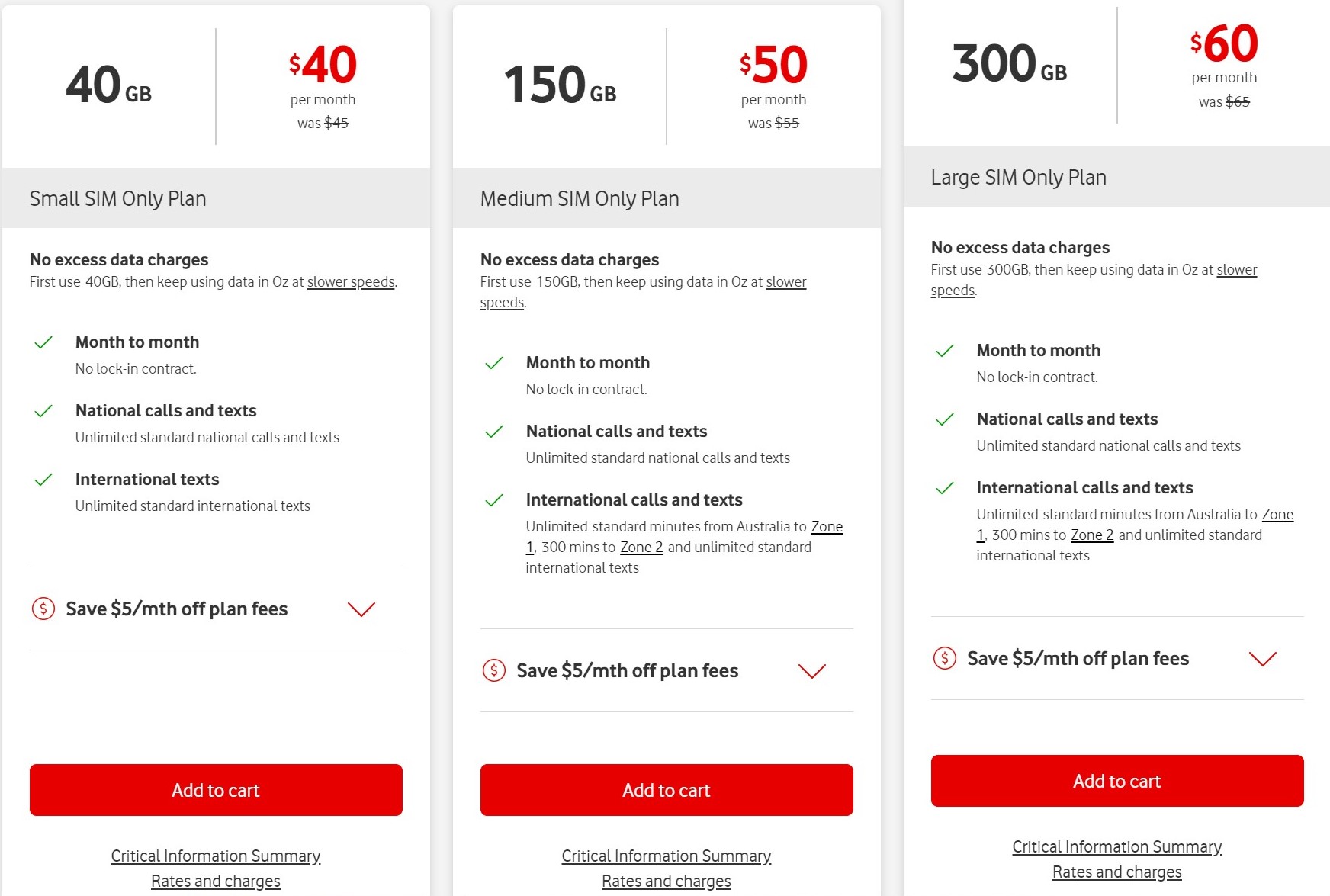Viewport: 1330px width, 896px height.
Task: Open slower speeds link in Small plan
Action: (x=351, y=281)
